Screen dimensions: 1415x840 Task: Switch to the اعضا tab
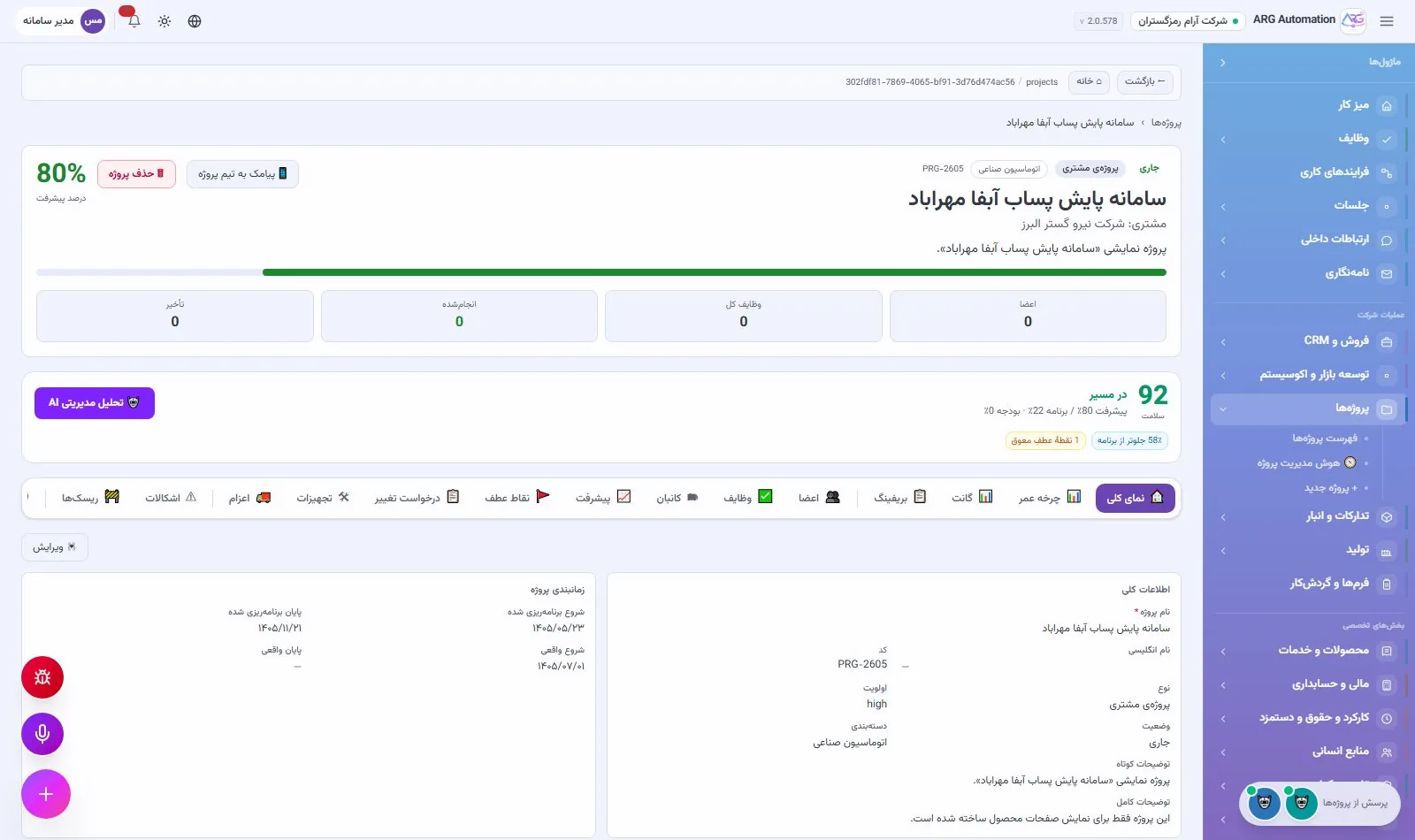[819, 498]
